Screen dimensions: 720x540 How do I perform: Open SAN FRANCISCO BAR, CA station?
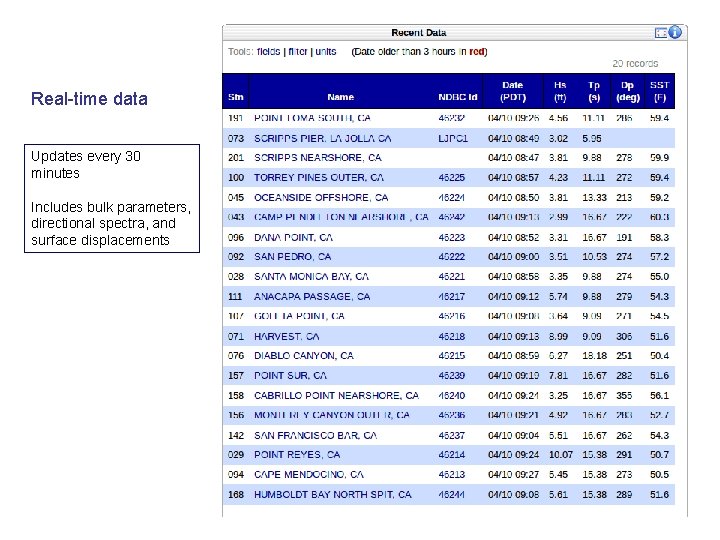(315, 435)
